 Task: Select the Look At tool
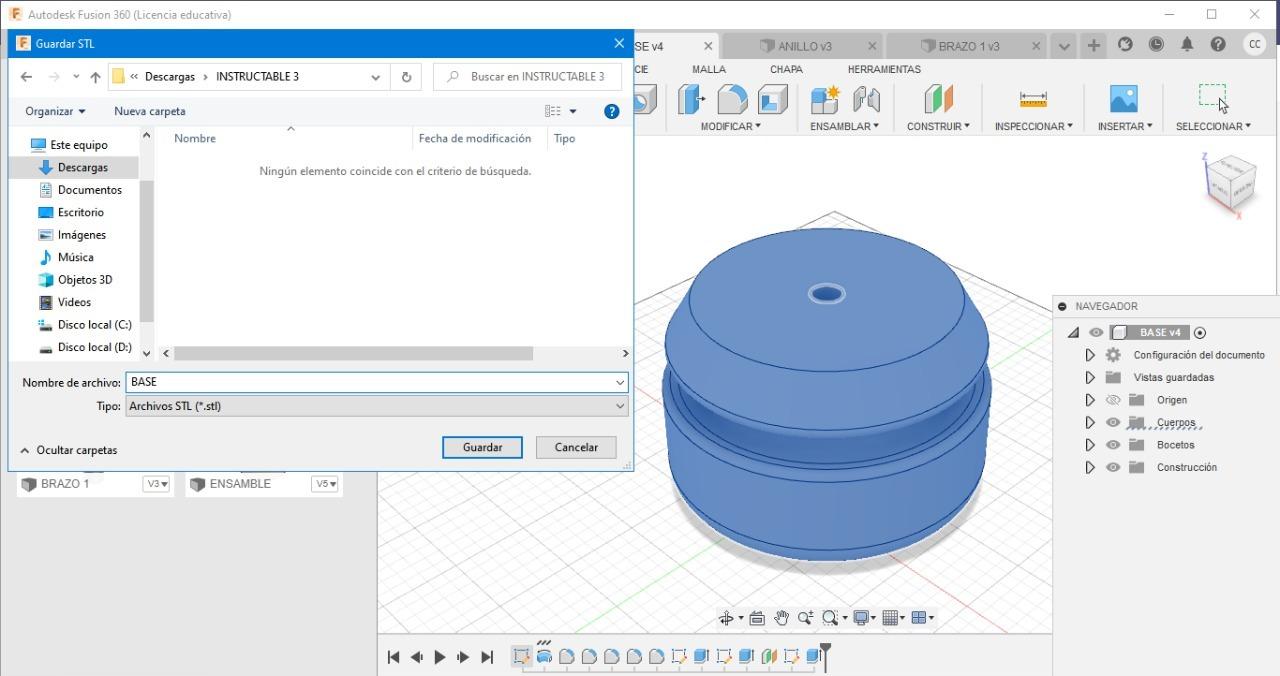pyautogui.click(x=757, y=618)
